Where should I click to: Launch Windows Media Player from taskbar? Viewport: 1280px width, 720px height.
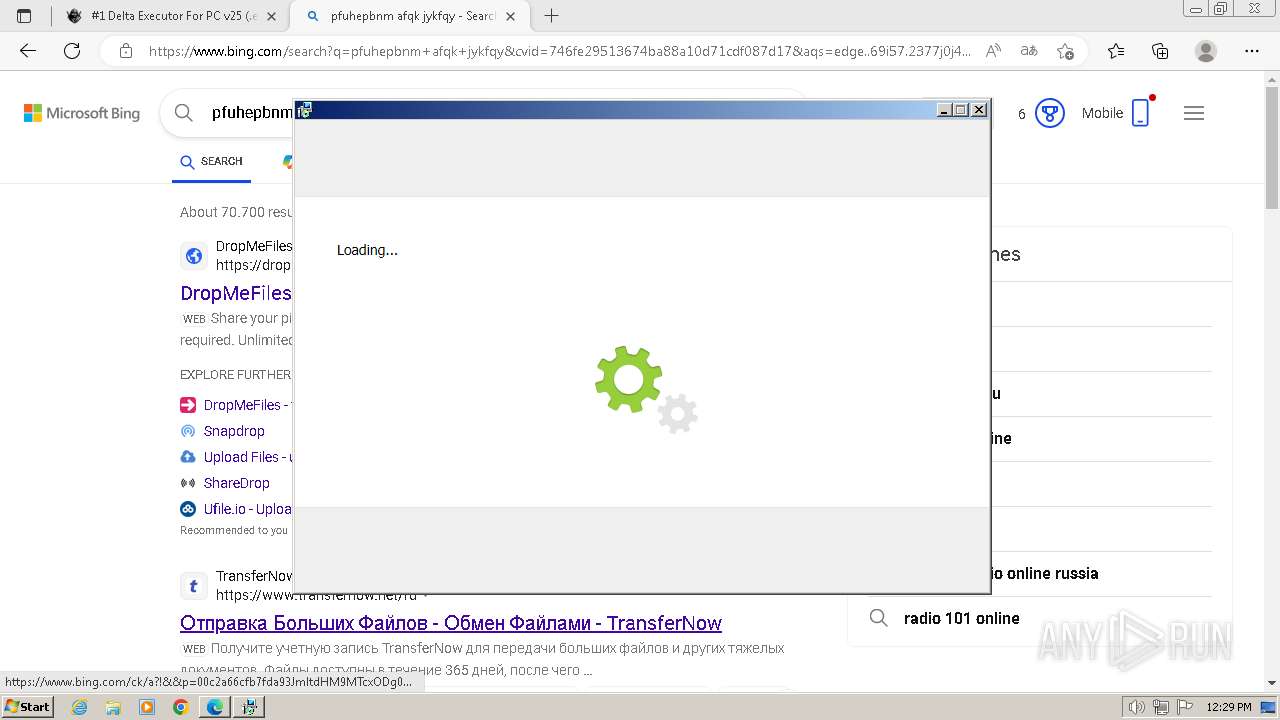147,707
